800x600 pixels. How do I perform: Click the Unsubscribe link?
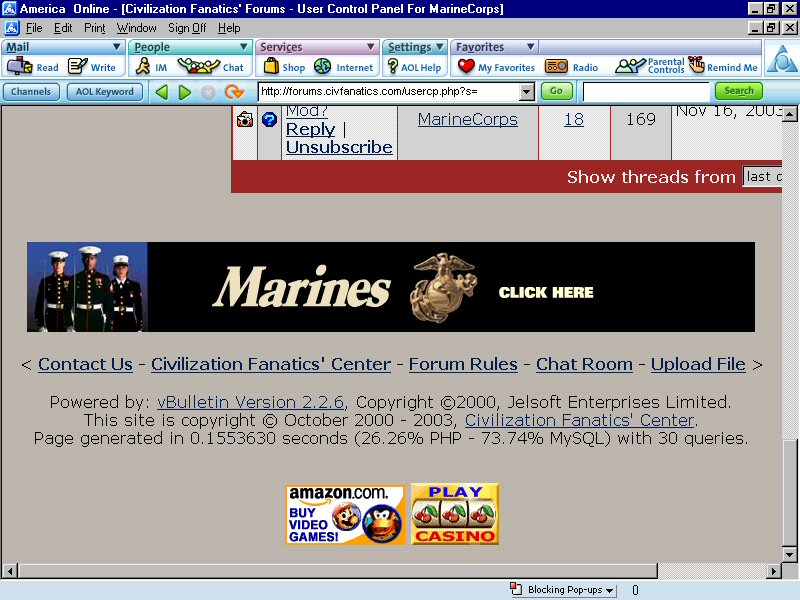click(x=339, y=147)
